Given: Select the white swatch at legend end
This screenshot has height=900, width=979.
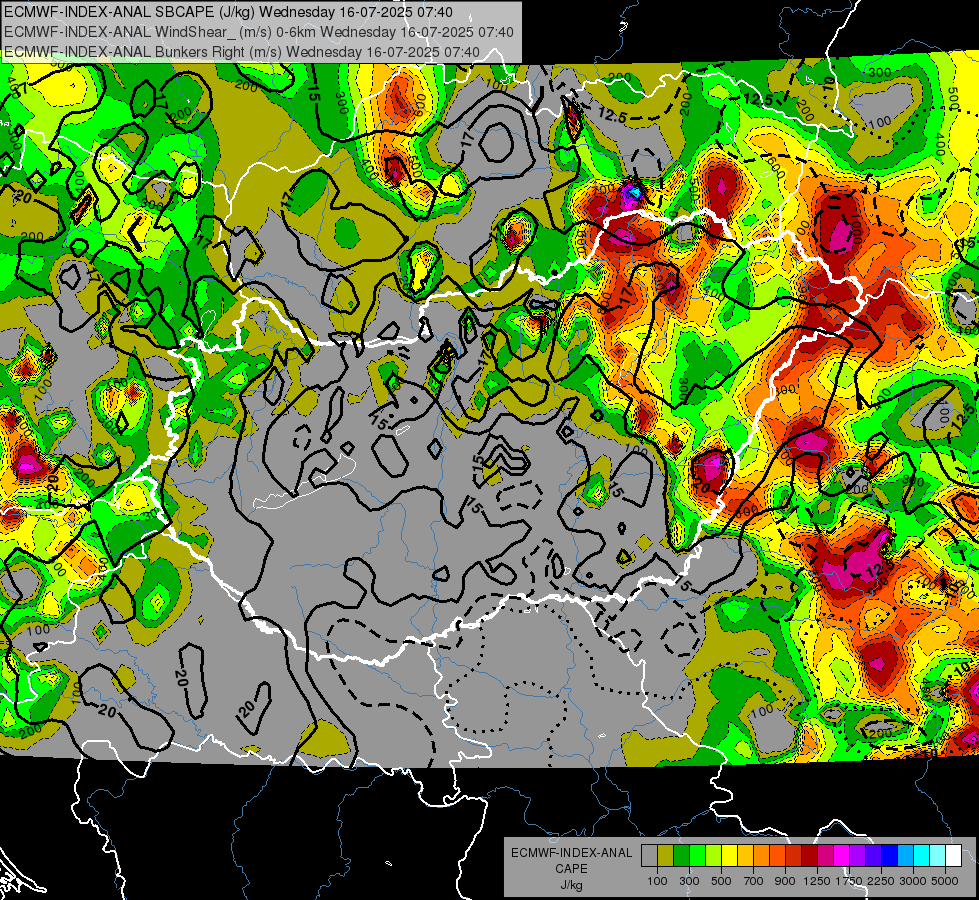Looking at the screenshot, I should pos(954,855).
